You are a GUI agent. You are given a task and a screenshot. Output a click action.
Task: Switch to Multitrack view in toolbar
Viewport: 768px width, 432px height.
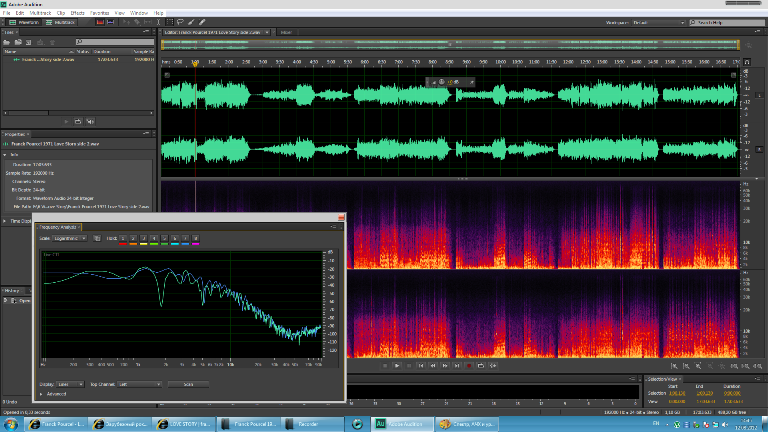(60, 22)
